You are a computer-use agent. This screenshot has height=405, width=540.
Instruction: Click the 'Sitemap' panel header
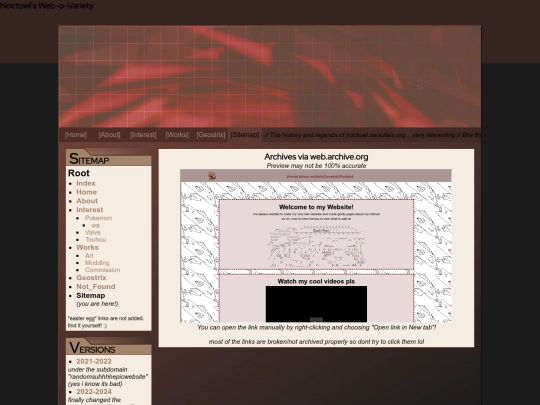[108, 158]
